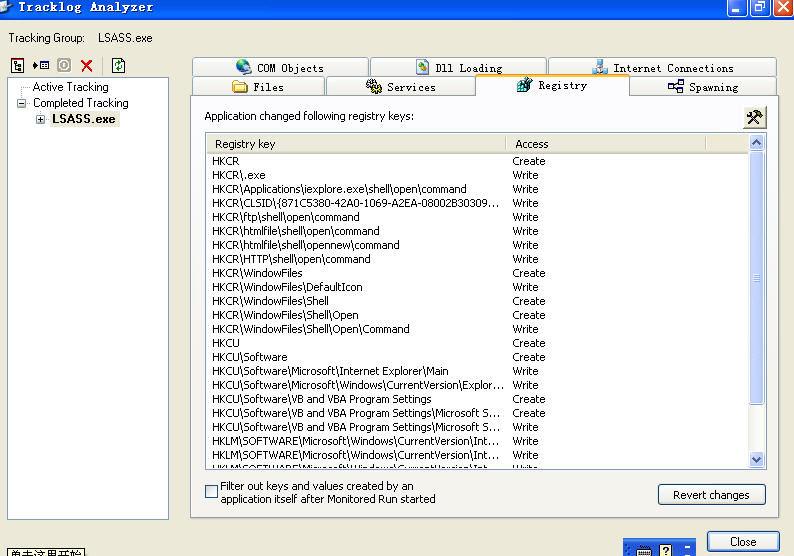
Task: Sort by the Registry key column header
Action: click(356, 144)
